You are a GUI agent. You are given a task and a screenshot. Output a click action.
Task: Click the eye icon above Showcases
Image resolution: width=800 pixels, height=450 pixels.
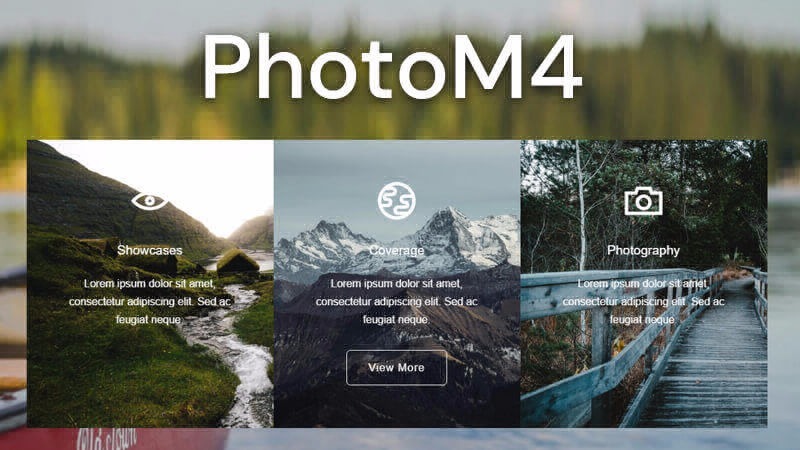click(149, 201)
